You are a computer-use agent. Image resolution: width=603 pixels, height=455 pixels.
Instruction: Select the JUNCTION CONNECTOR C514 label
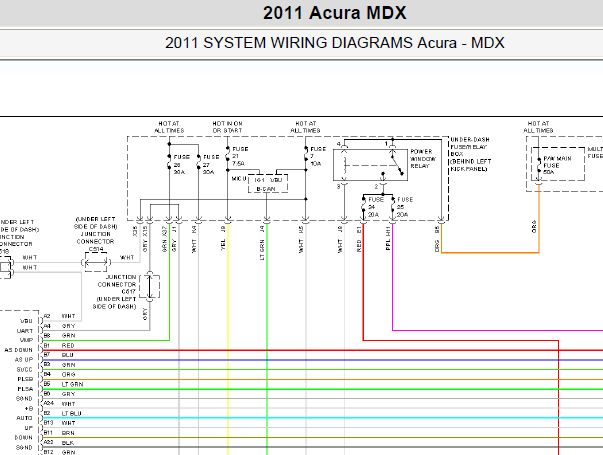[95, 234]
